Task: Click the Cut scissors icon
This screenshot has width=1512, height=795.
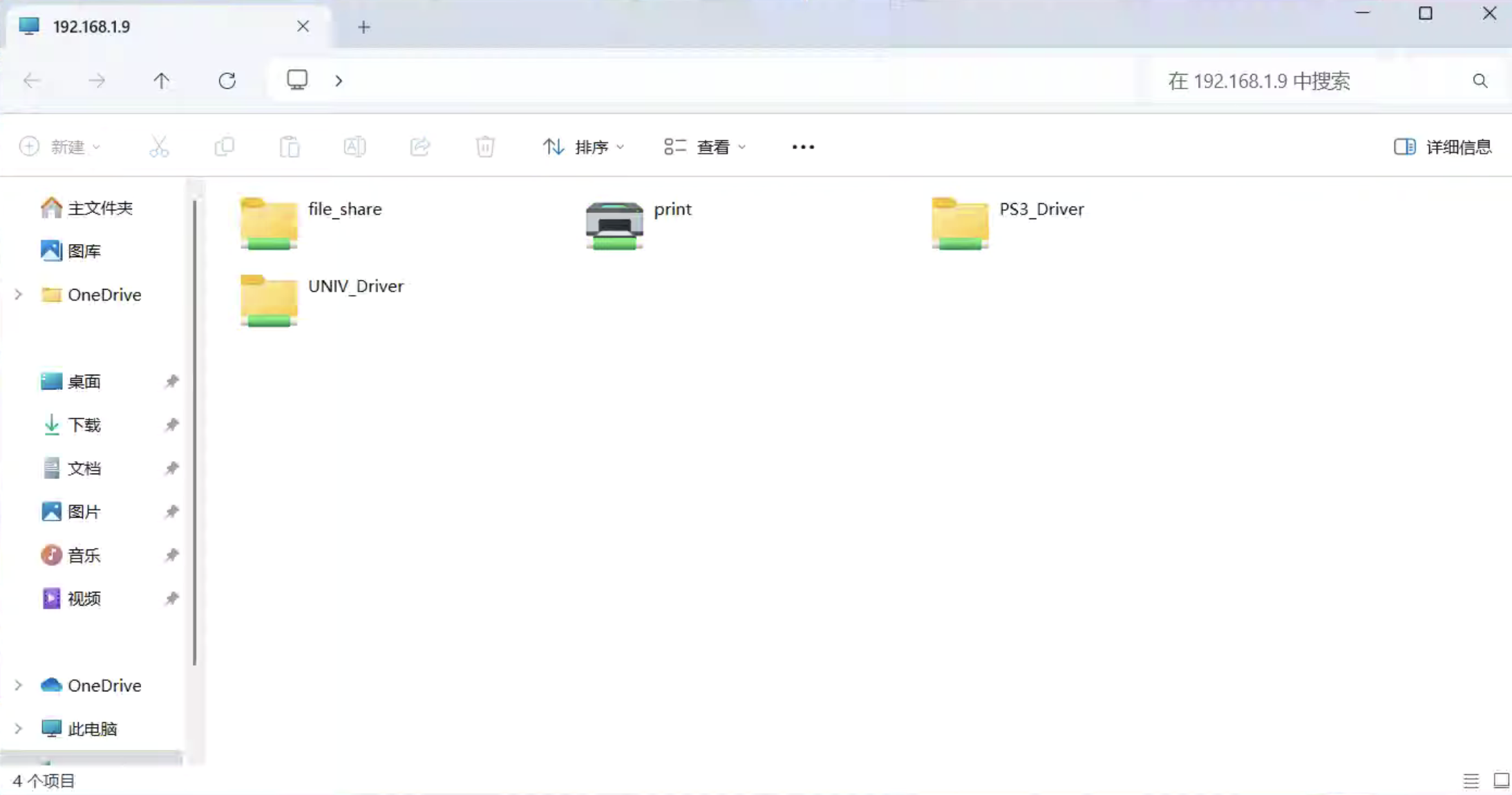Action: [159, 147]
